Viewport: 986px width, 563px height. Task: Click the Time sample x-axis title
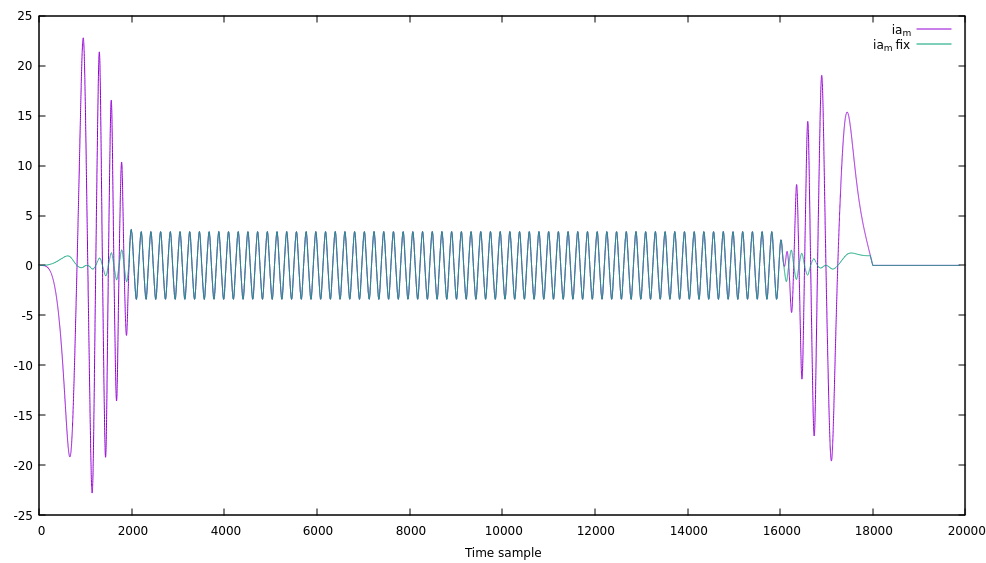pos(503,553)
